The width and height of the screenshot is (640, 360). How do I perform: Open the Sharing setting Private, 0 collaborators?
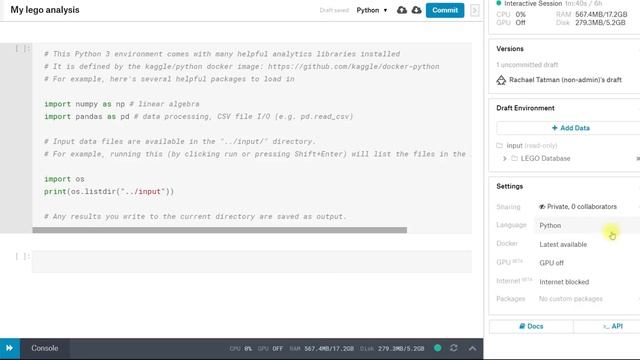tap(578, 207)
